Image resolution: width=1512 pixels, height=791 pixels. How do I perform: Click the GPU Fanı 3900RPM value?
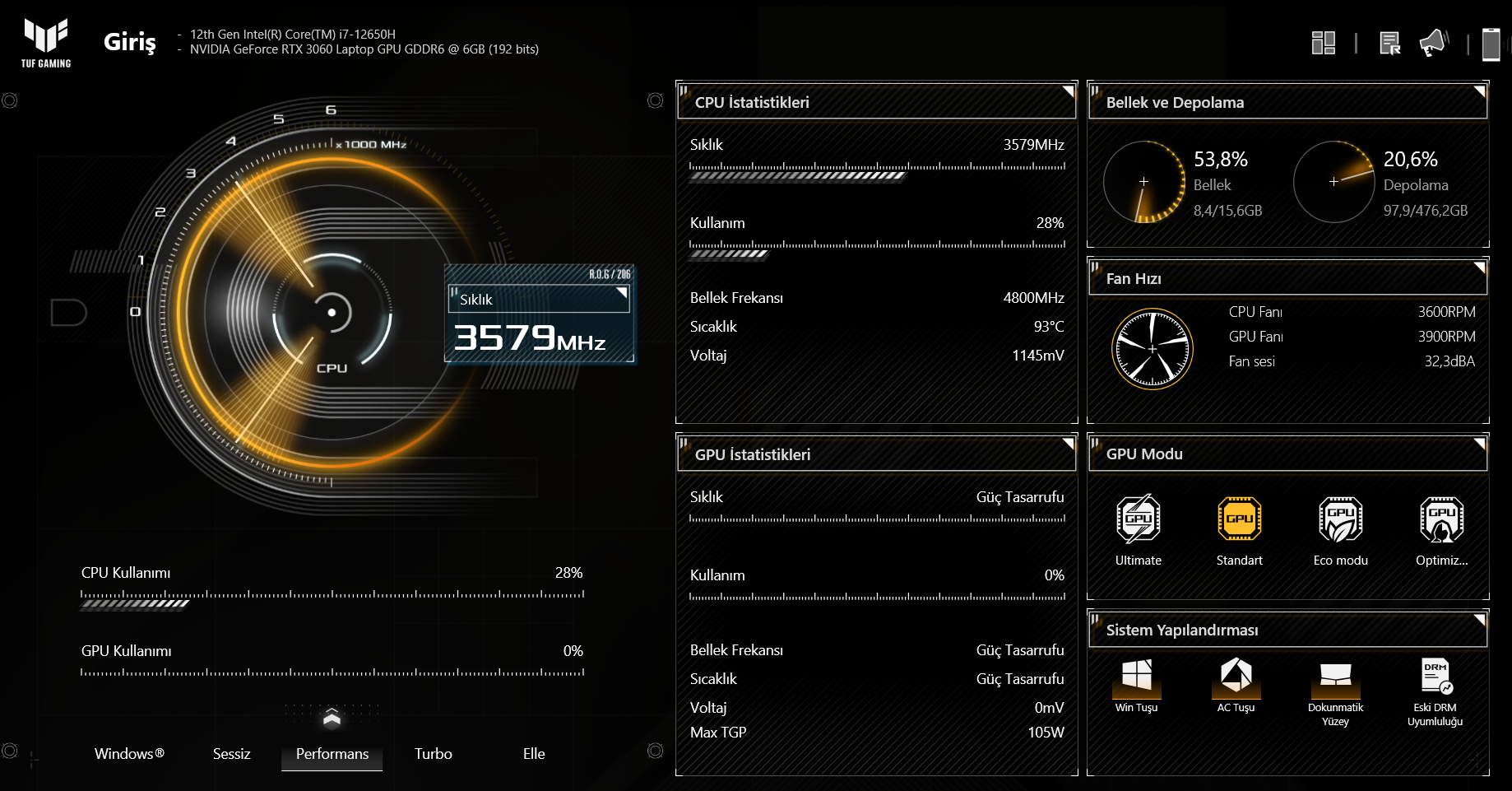pos(1446,337)
